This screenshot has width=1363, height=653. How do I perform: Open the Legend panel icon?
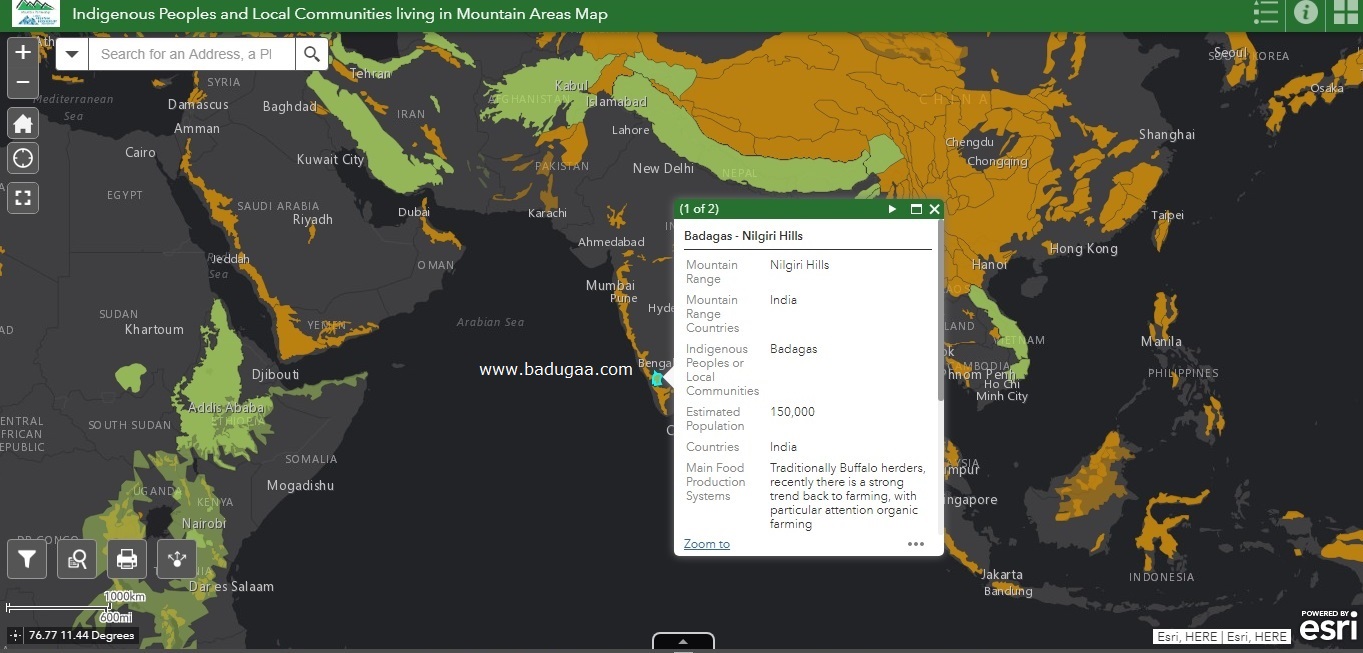pos(1265,14)
